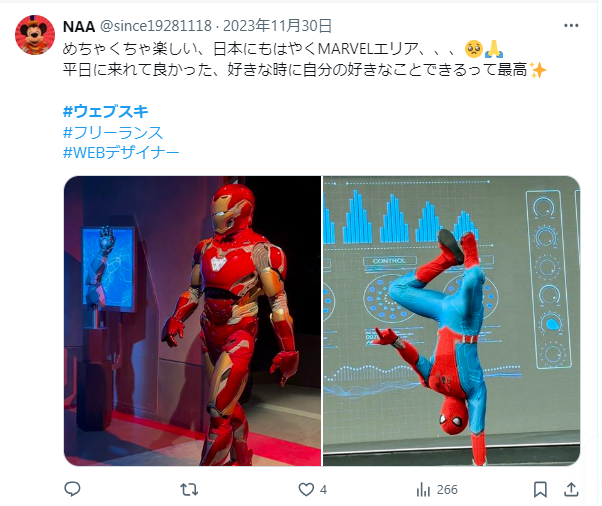Click the repost arrows icon
Image resolution: width=602 pixels, height=506 pixels.
(189, 489)
